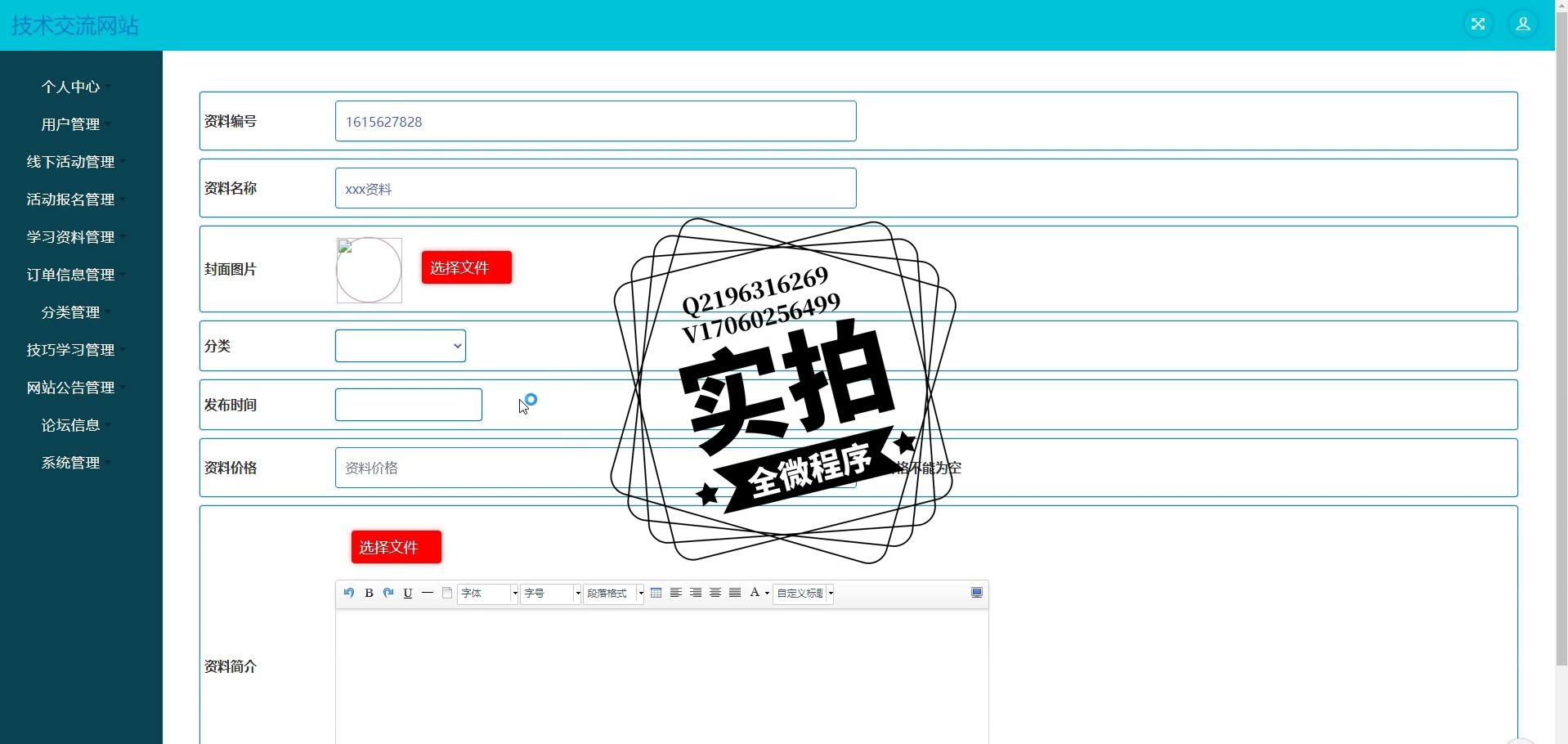Expand 网站公告管理 sidebar menu

(x=75, y=388)
